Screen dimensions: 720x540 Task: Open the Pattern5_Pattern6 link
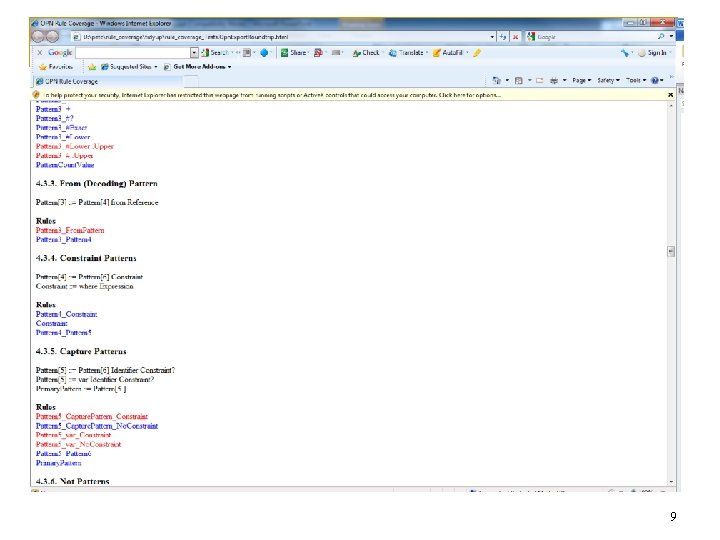point(63,454)
